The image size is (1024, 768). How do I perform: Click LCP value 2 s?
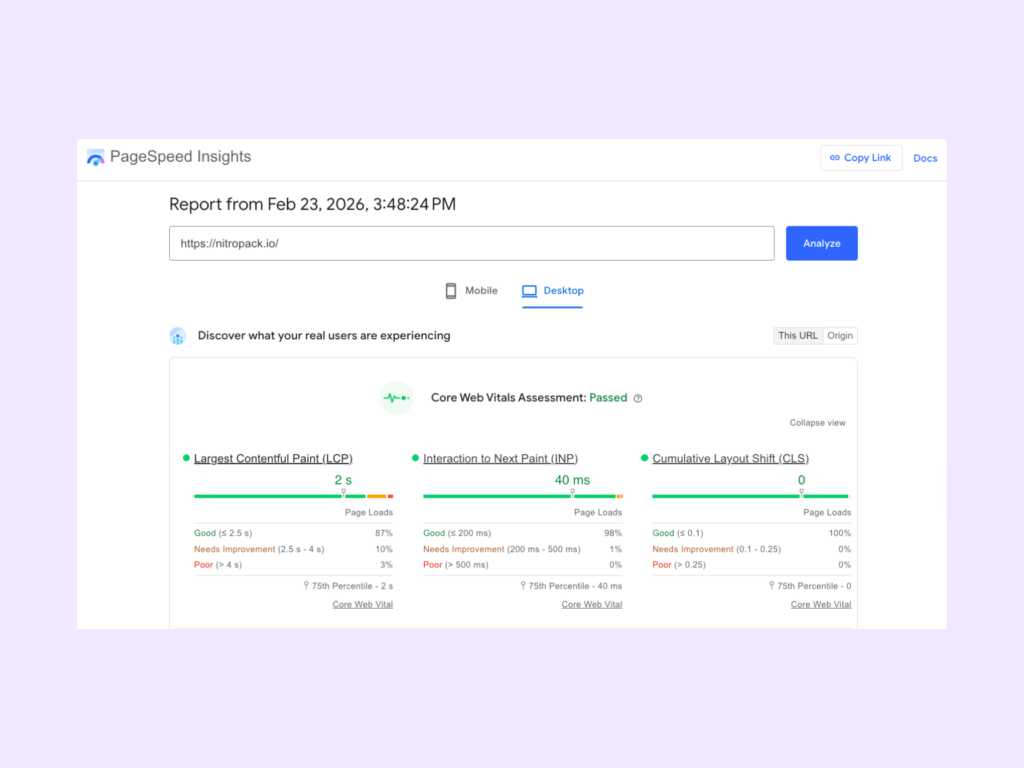343,480
